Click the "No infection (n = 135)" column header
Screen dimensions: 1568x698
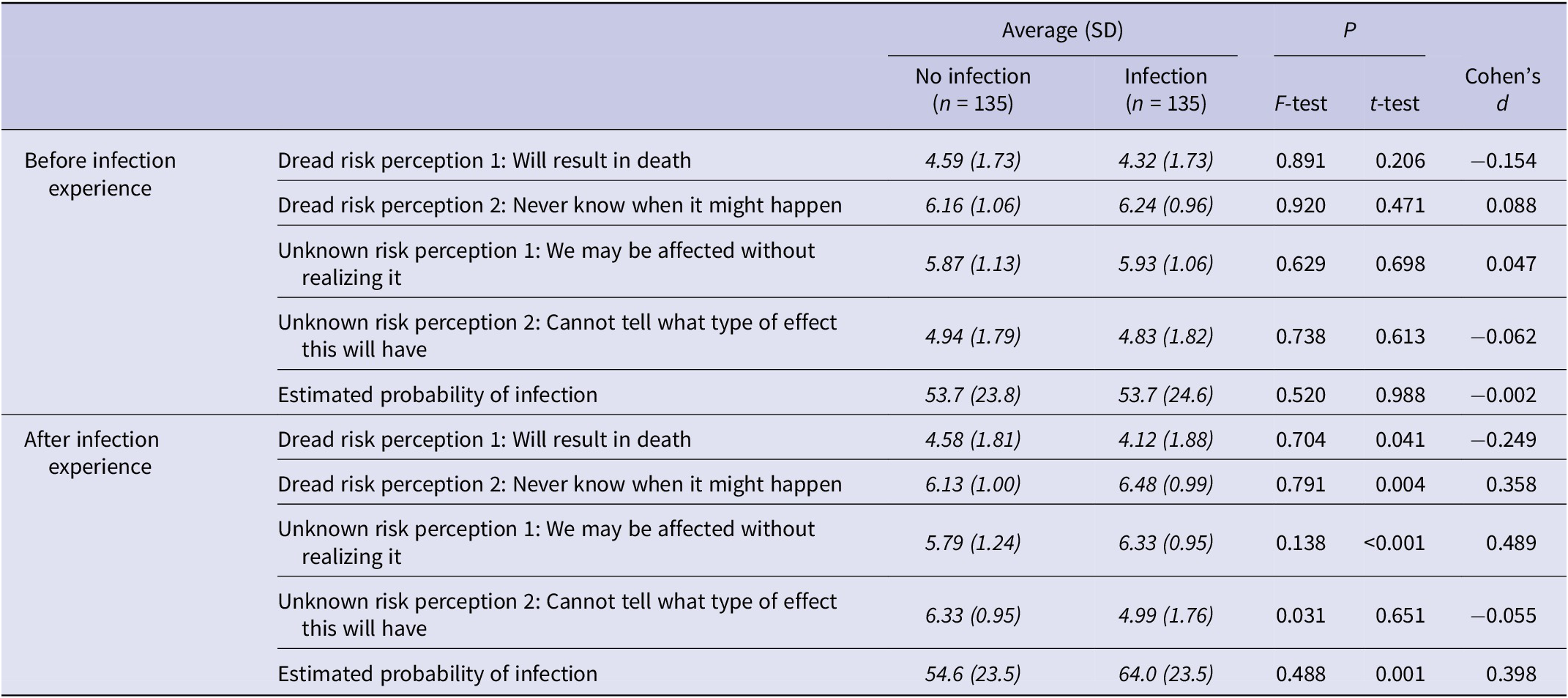(973, 89)
